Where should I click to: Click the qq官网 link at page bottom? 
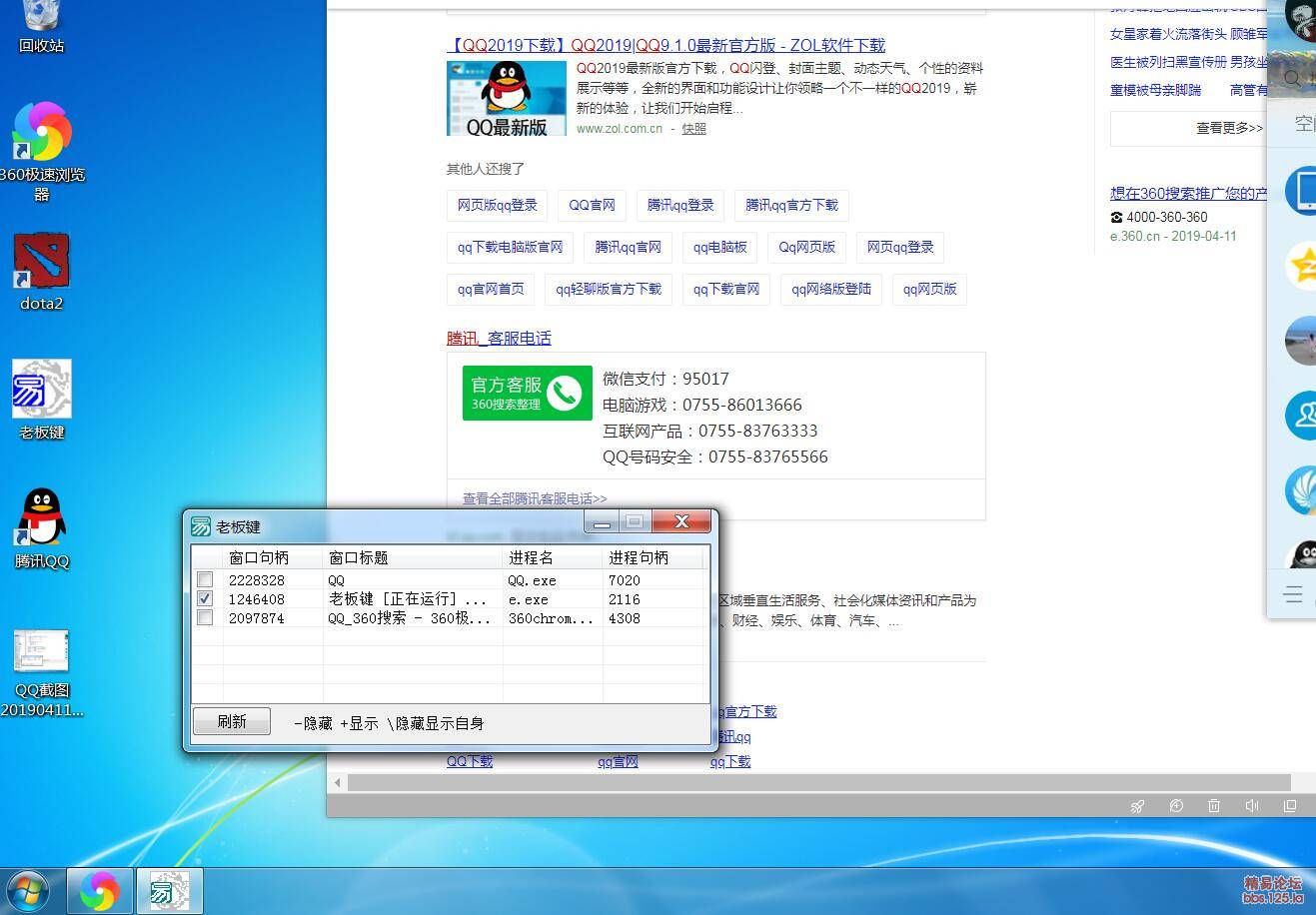coord(618,761)
